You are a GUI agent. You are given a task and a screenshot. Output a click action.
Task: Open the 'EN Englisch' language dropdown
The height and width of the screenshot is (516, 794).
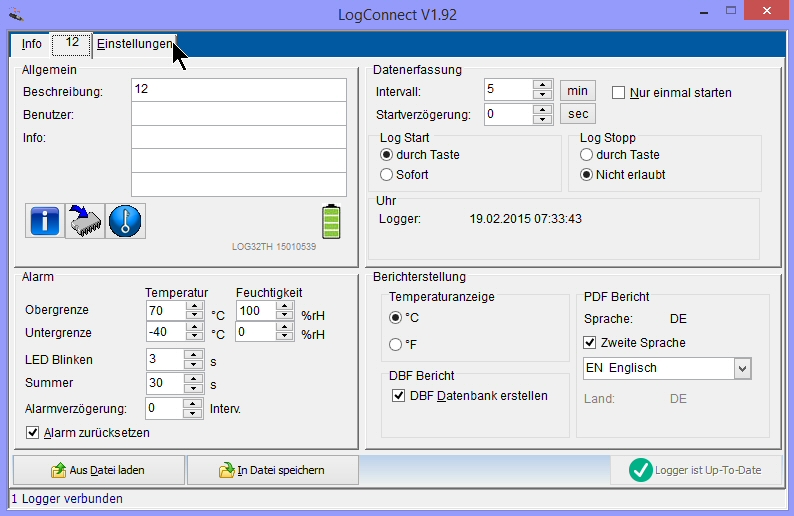click(742, 368)
